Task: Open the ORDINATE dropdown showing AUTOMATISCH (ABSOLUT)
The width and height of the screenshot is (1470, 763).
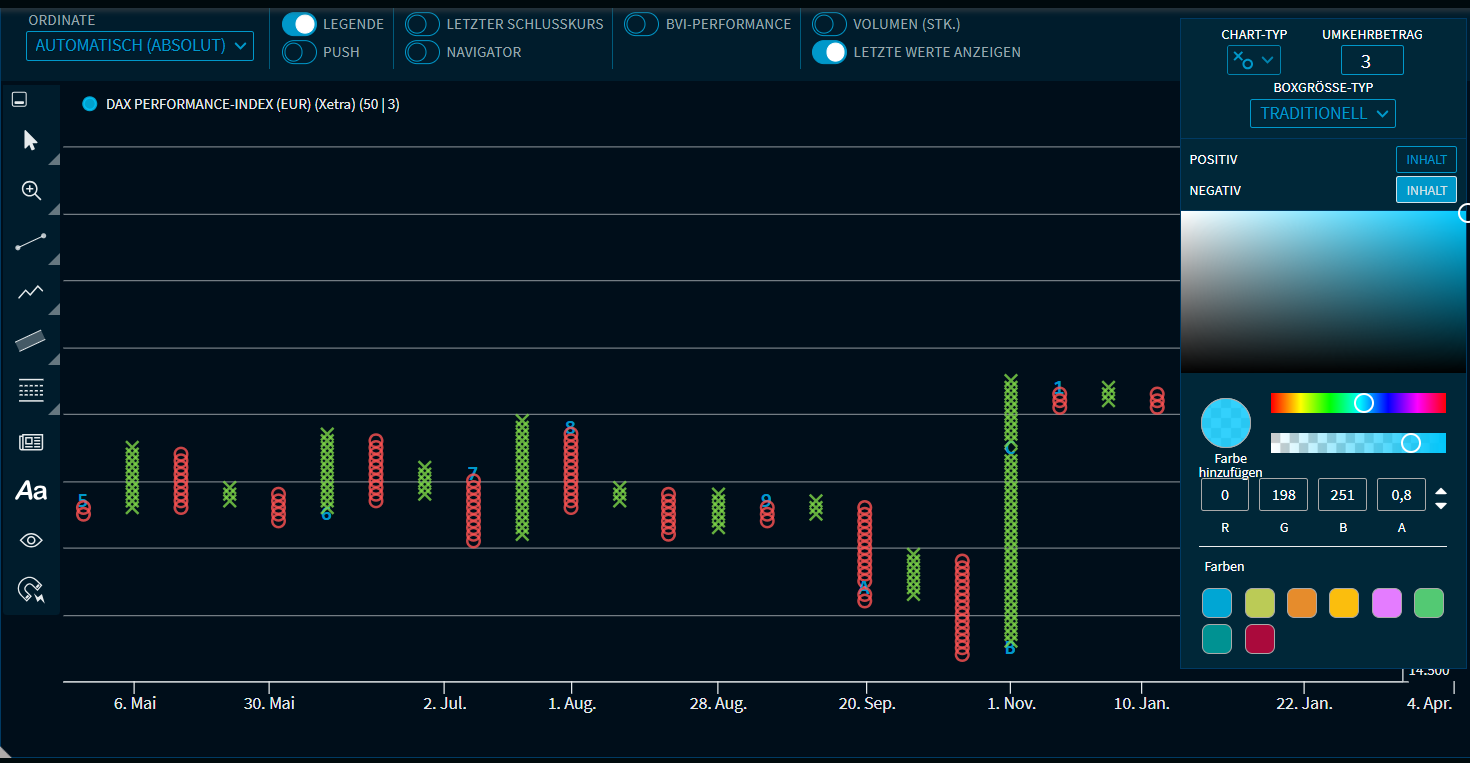Action: click(139, 45)
